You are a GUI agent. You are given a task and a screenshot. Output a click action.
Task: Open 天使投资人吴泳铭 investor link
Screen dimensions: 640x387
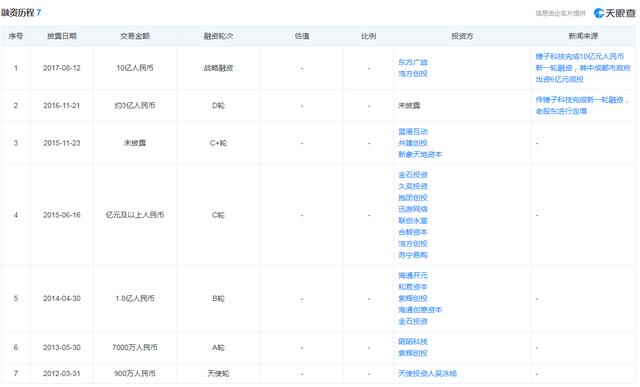pos(427,373)
